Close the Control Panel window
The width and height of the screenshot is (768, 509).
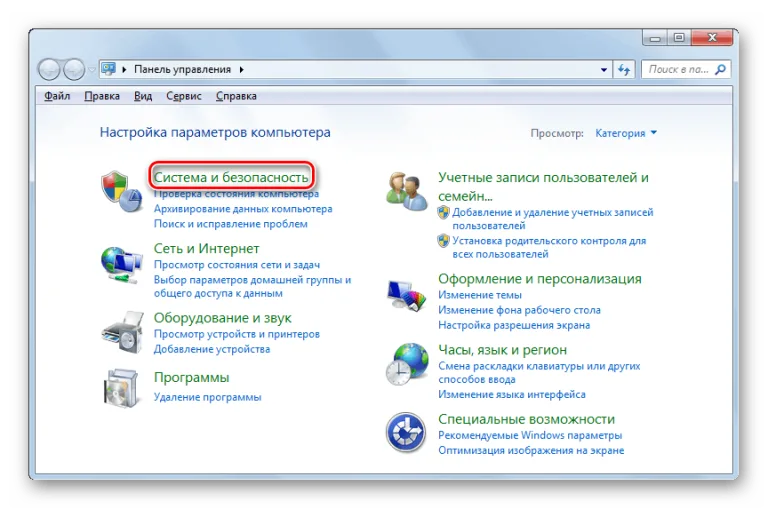tap(712, 38)
